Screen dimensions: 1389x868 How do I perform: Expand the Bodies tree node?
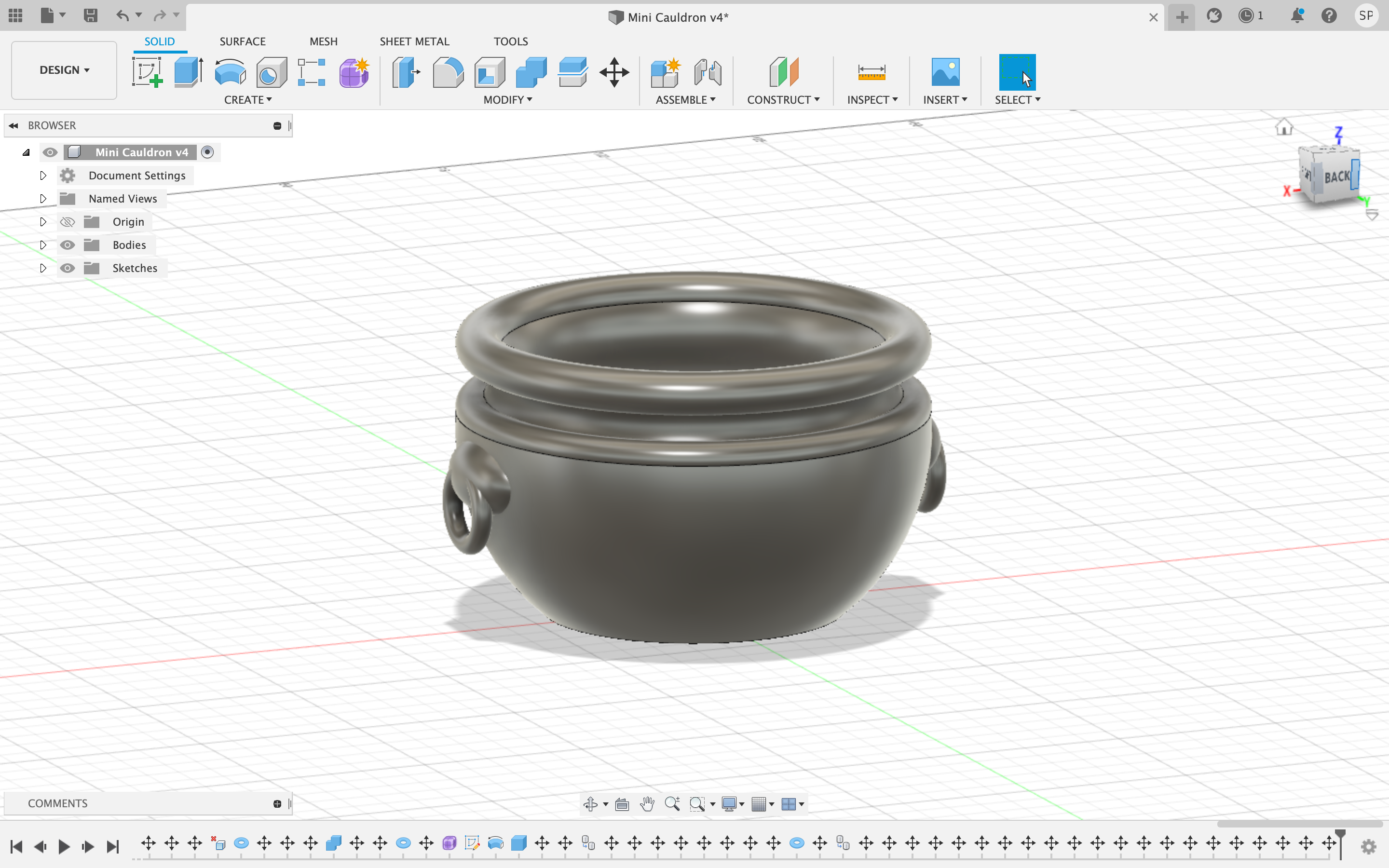pyautogui.click(x=43, y=245)
